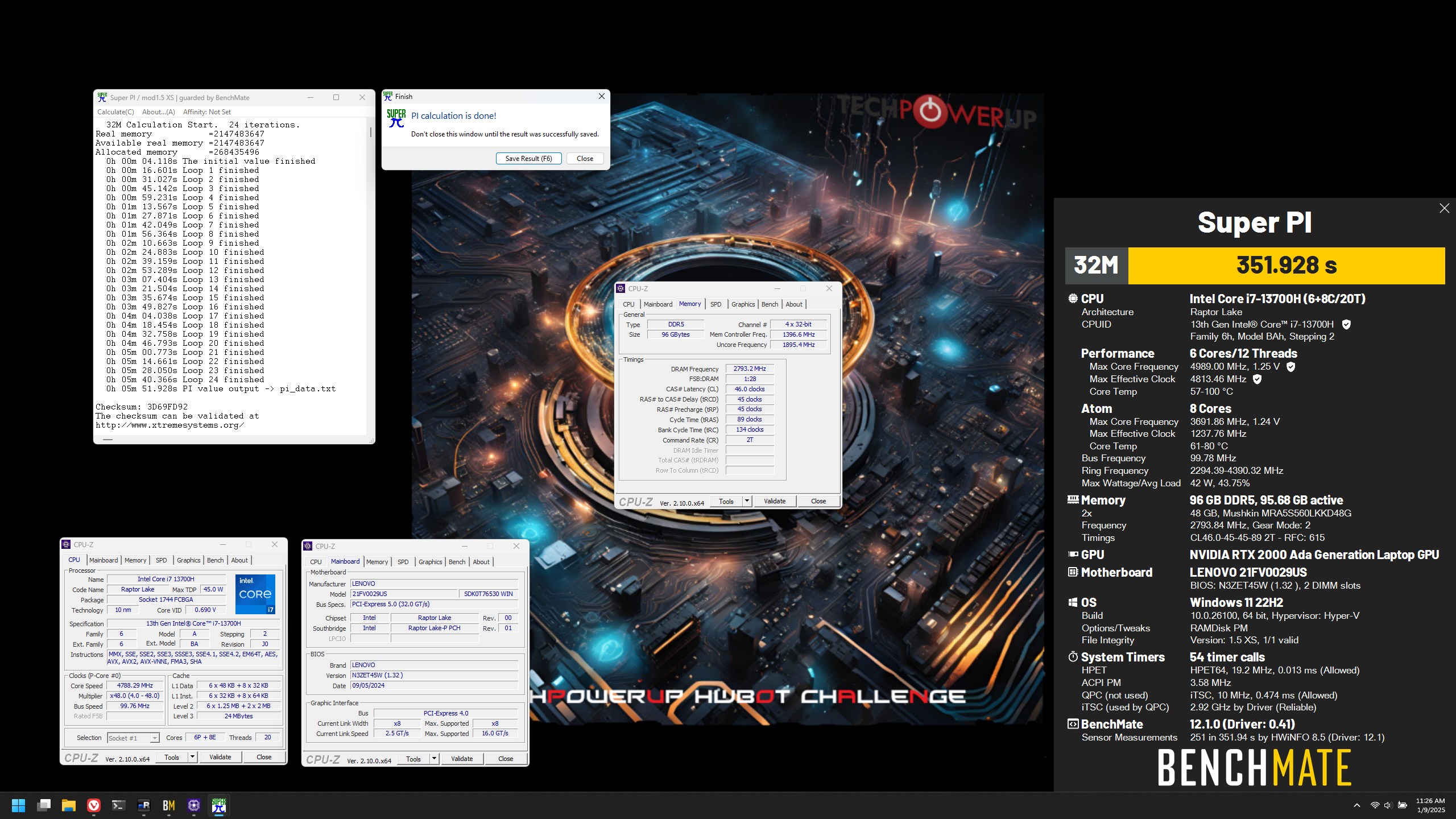The height and width of the screenshot is (819, 1456).
Task: Click Close button in CPU-Z Memory window
Action: (818, 501)
